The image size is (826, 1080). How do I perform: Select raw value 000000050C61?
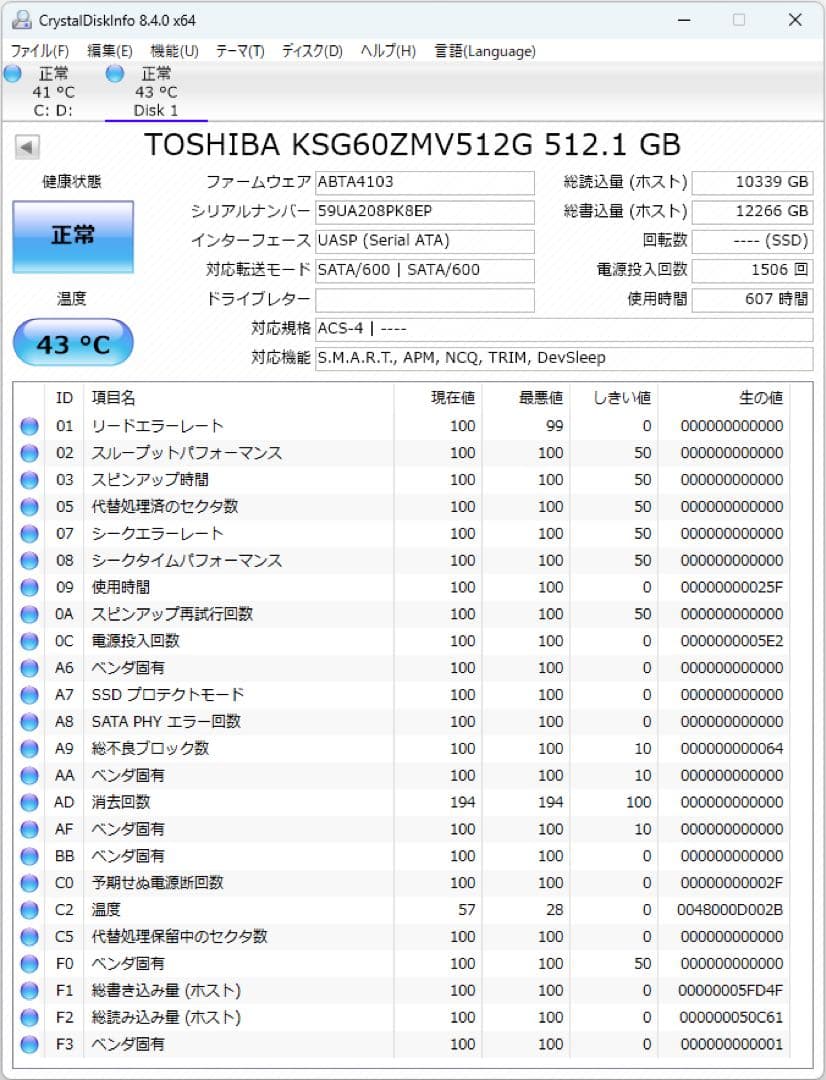[x=732, y=1017]
